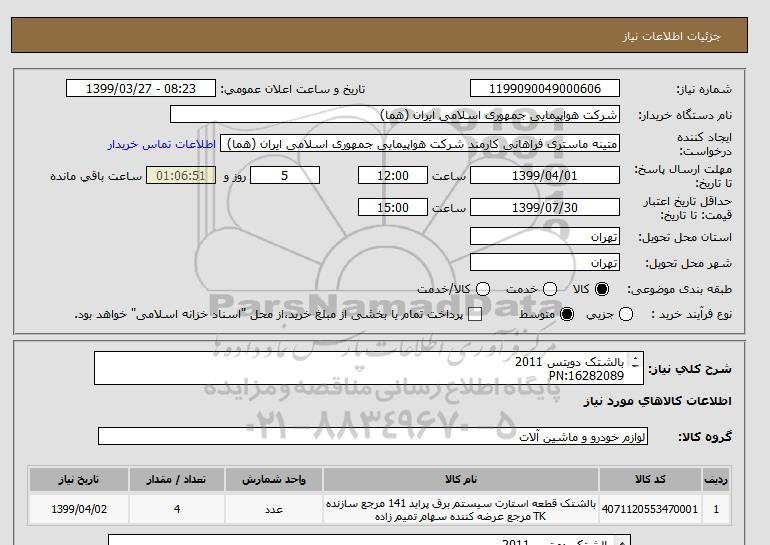Click نام کالا column header
The image size is (770, 545).
pos(461,479)
